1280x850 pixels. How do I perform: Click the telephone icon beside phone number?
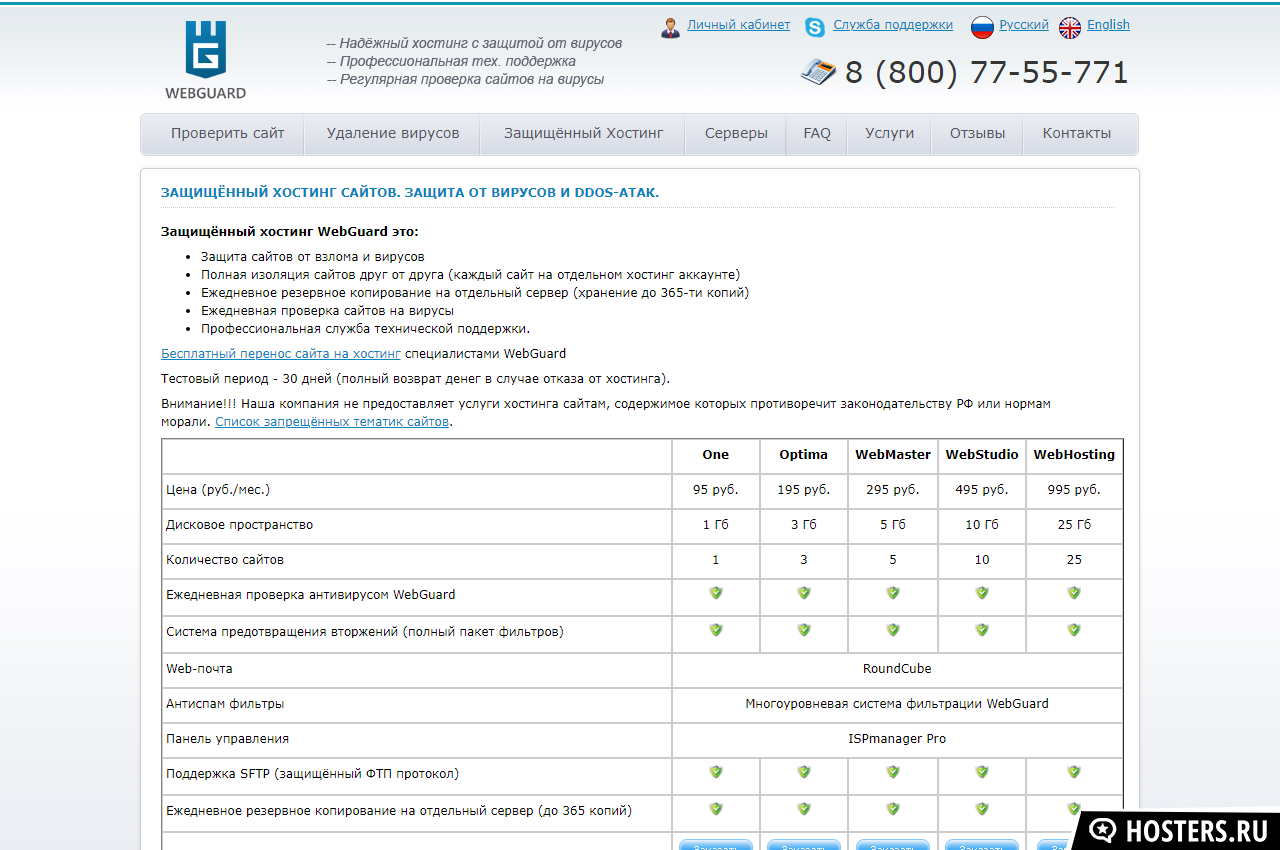click(x=818, y=71)
